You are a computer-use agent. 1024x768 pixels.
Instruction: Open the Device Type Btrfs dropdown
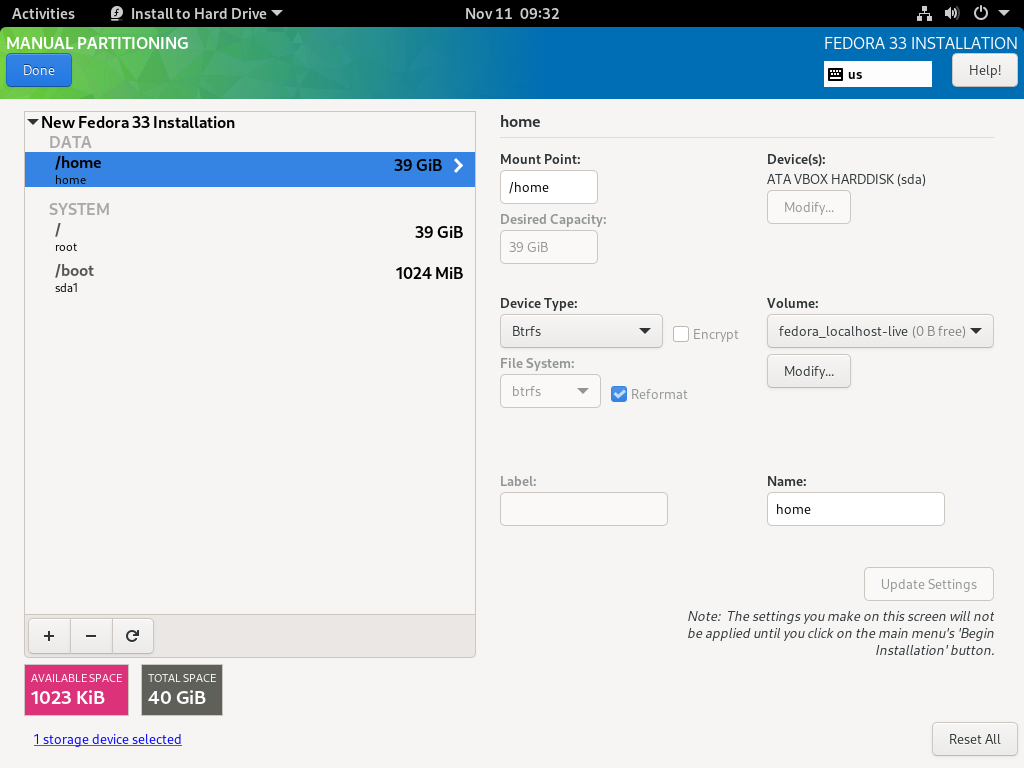click(581, 331)
